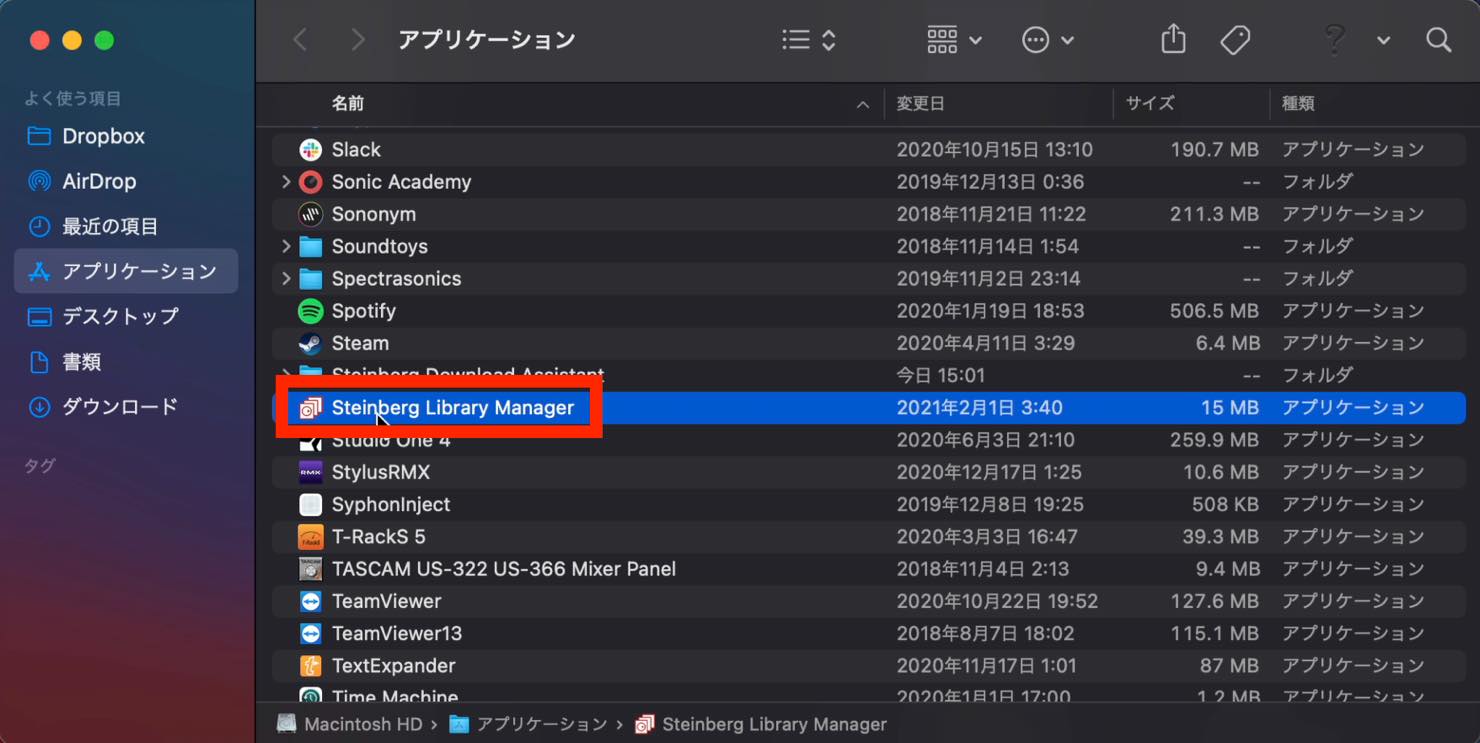Click the 506.5 MB size cell

click(x=1214, y=311)
